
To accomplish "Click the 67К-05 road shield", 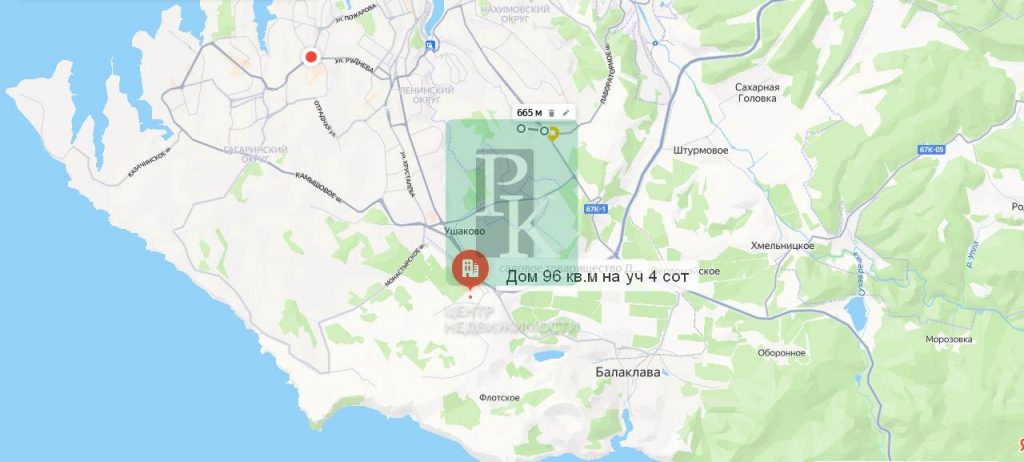I will coord(931,150).
